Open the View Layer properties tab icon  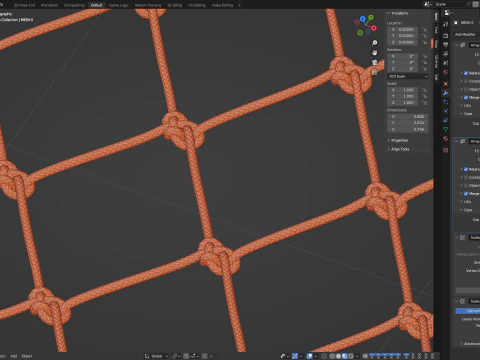point(446,54)
